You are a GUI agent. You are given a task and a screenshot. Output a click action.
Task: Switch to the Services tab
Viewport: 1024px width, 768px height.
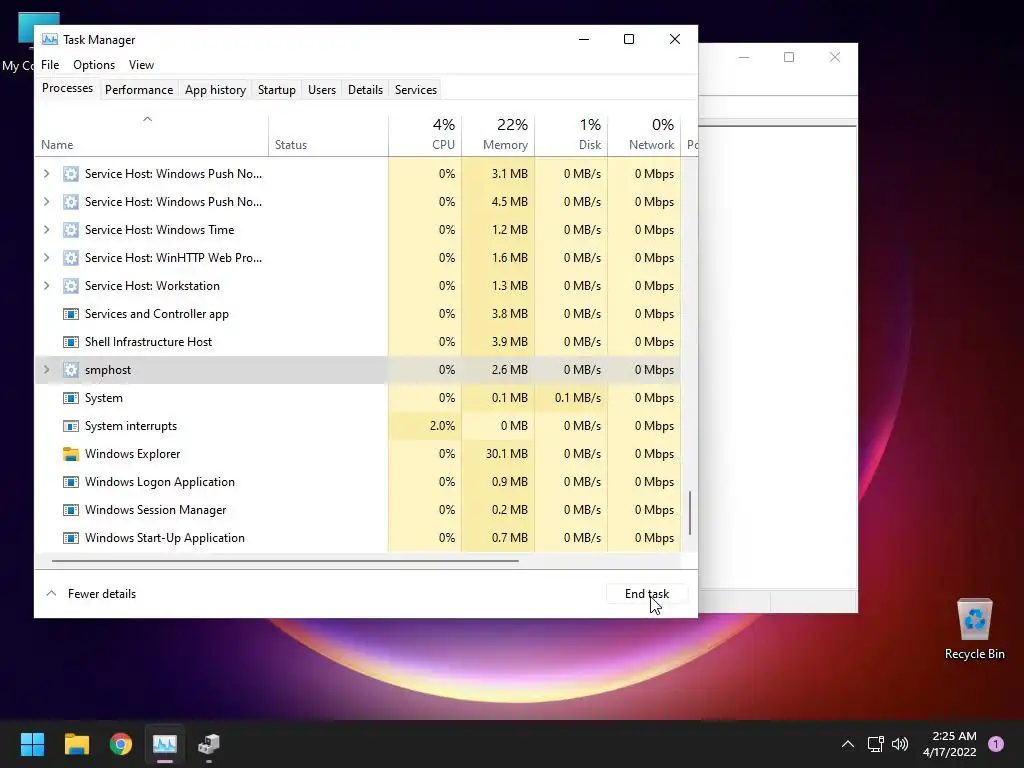click(415, 89)
